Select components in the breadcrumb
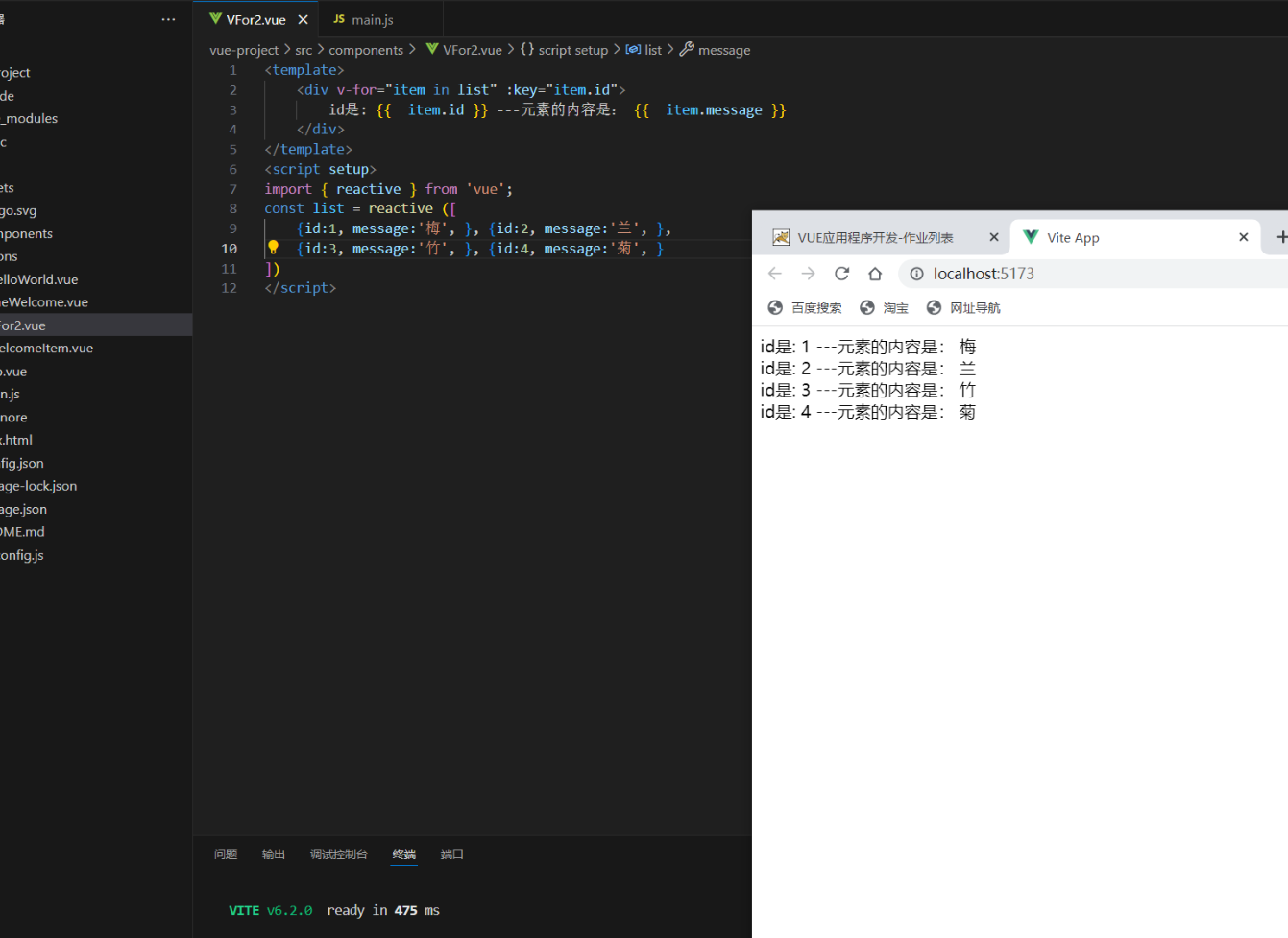 point(366,50)
